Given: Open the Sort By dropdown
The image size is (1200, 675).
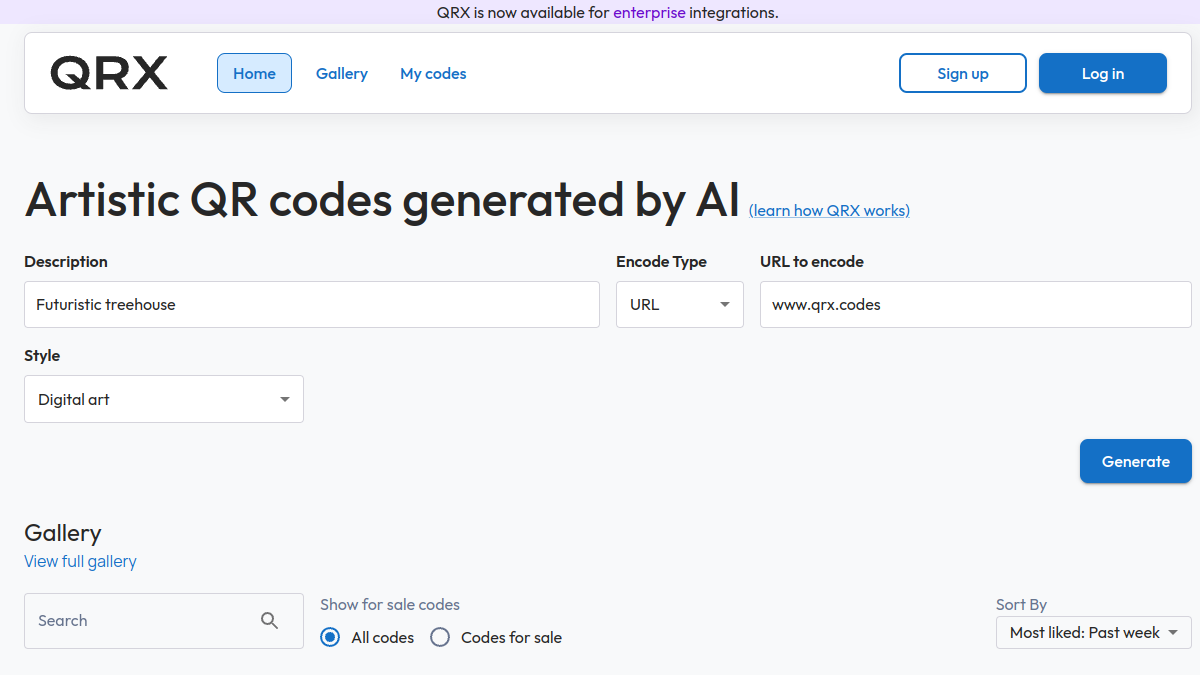Looking at the screenshot, I should [1094, 632].
